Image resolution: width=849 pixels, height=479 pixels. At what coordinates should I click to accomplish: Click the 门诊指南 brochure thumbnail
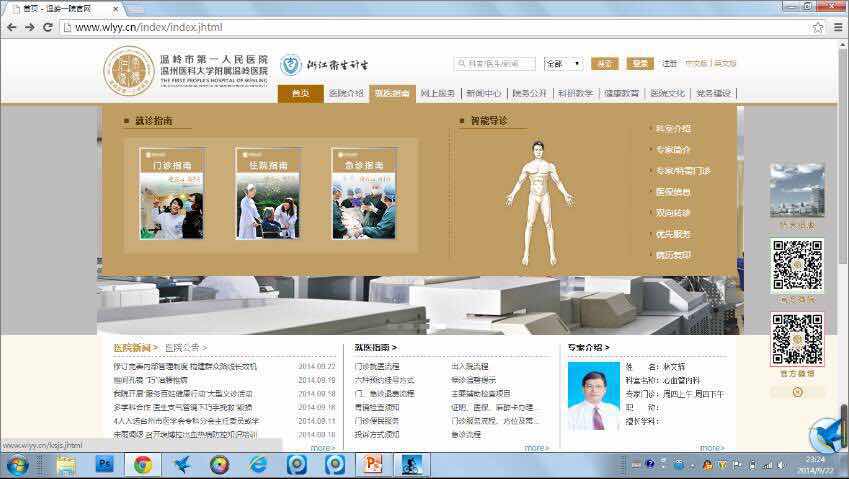click(172, 193)
